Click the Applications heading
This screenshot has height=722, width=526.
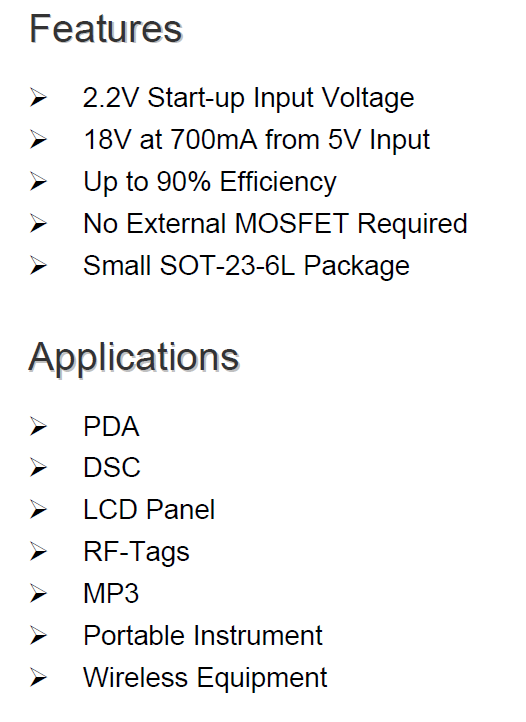[134, 358]
